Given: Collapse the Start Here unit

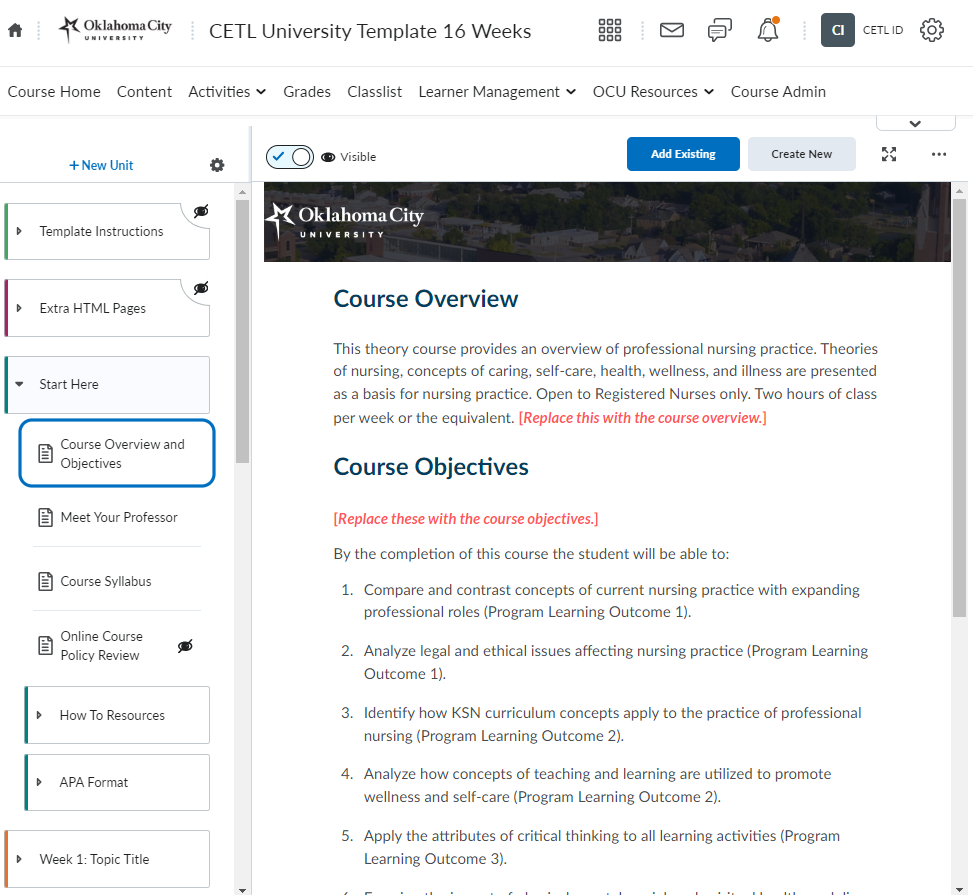Looking at the screenshot, I should click(x=19, y=384).
